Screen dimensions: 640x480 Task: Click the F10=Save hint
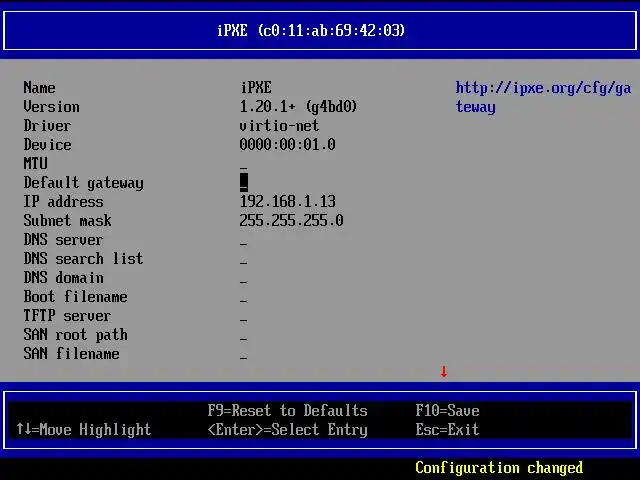click(448, 411)
